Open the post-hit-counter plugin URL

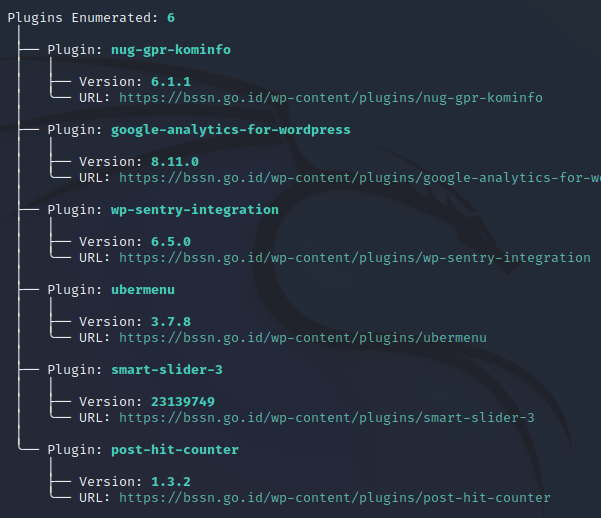(335, 498)
